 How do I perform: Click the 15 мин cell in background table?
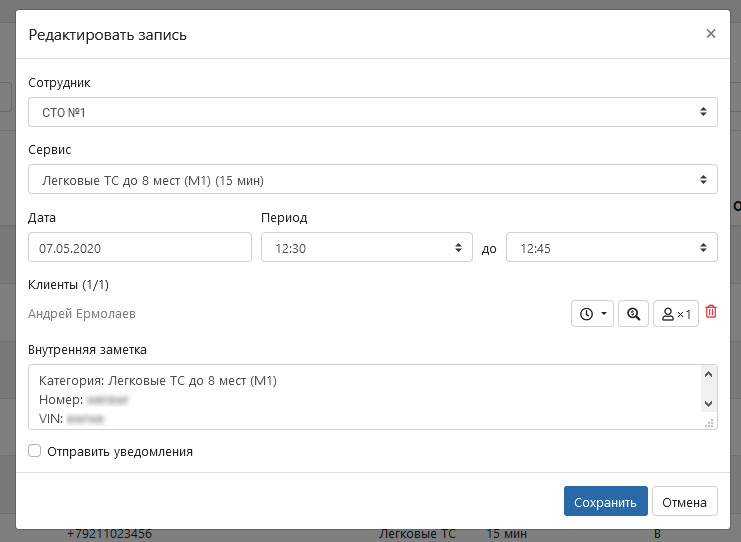pyautogui.click(x=507, y=534)
